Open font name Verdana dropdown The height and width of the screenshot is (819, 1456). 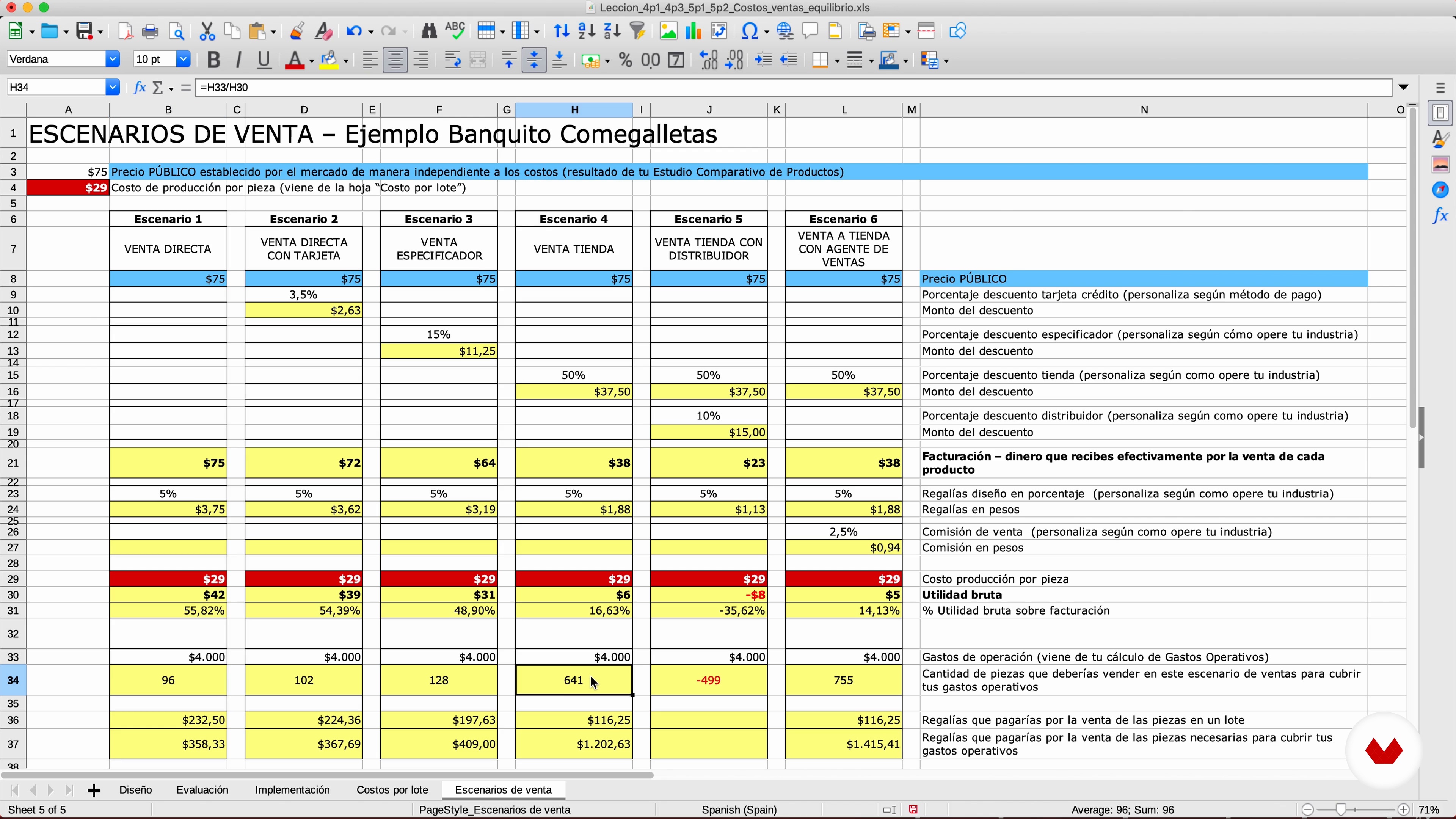pyautogui.click(x=113, y=59)
